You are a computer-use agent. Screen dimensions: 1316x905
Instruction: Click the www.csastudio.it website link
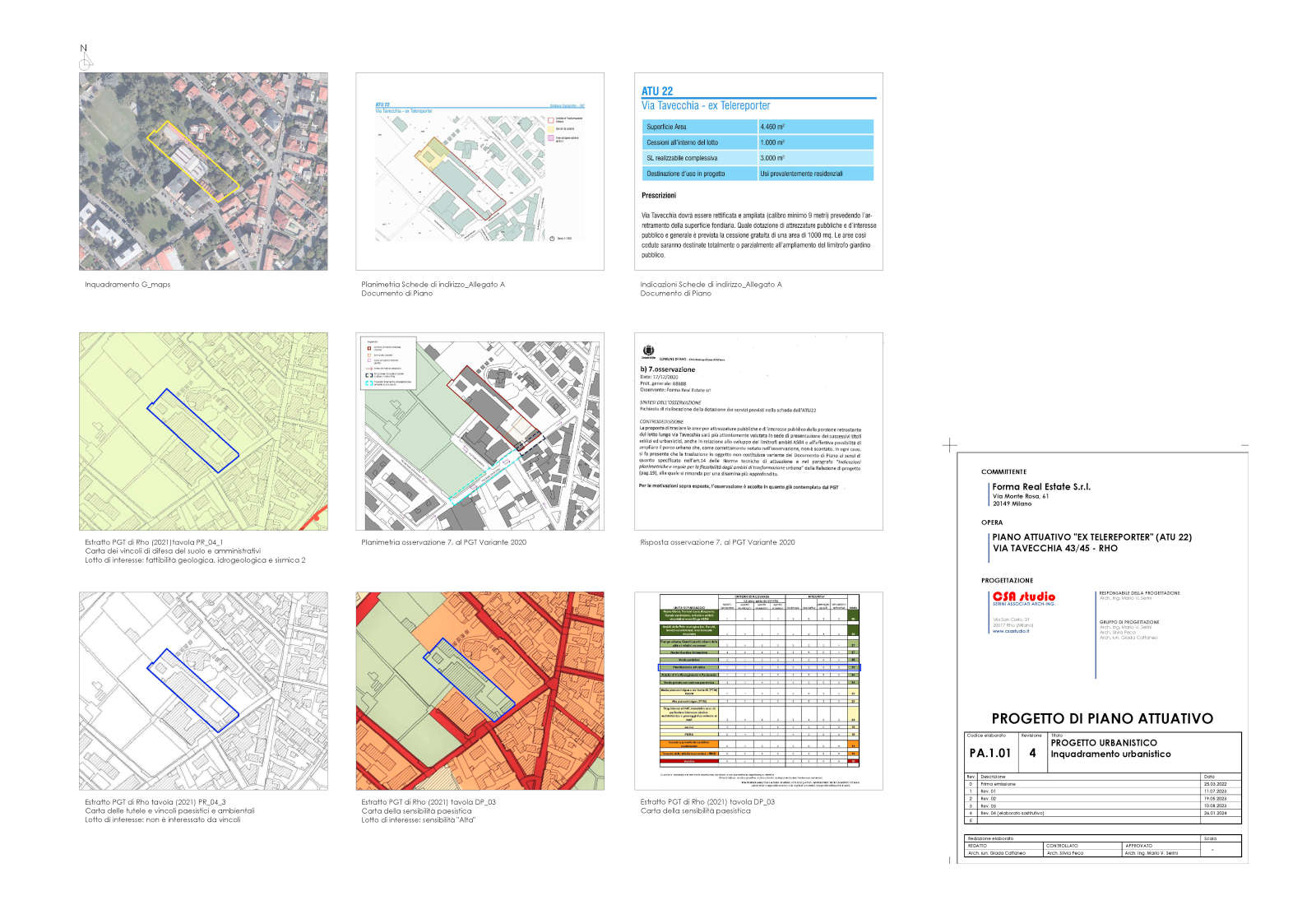pos(1011,631)
